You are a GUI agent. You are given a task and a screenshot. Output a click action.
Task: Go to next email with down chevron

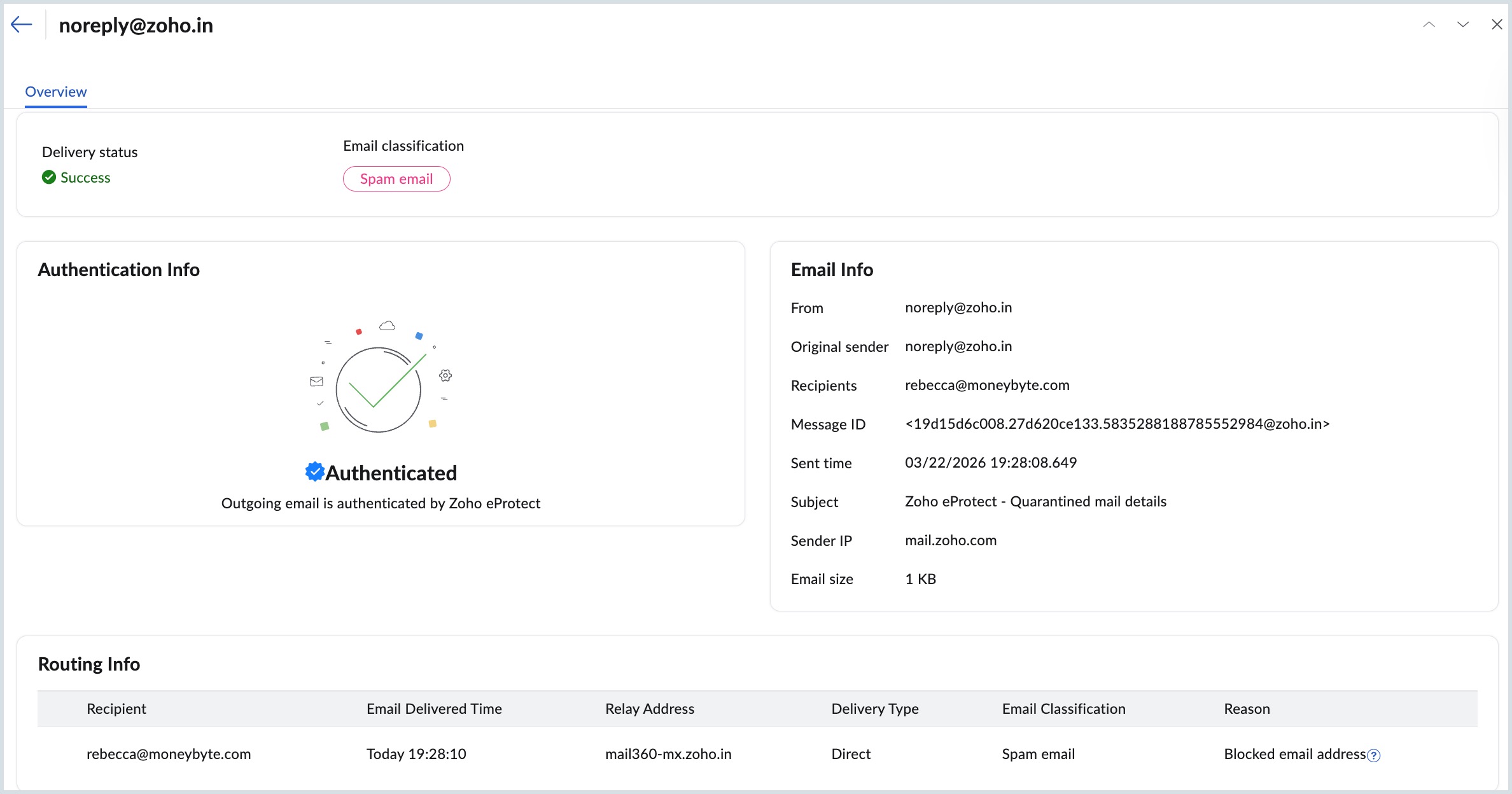click(x=1463, y=25)
